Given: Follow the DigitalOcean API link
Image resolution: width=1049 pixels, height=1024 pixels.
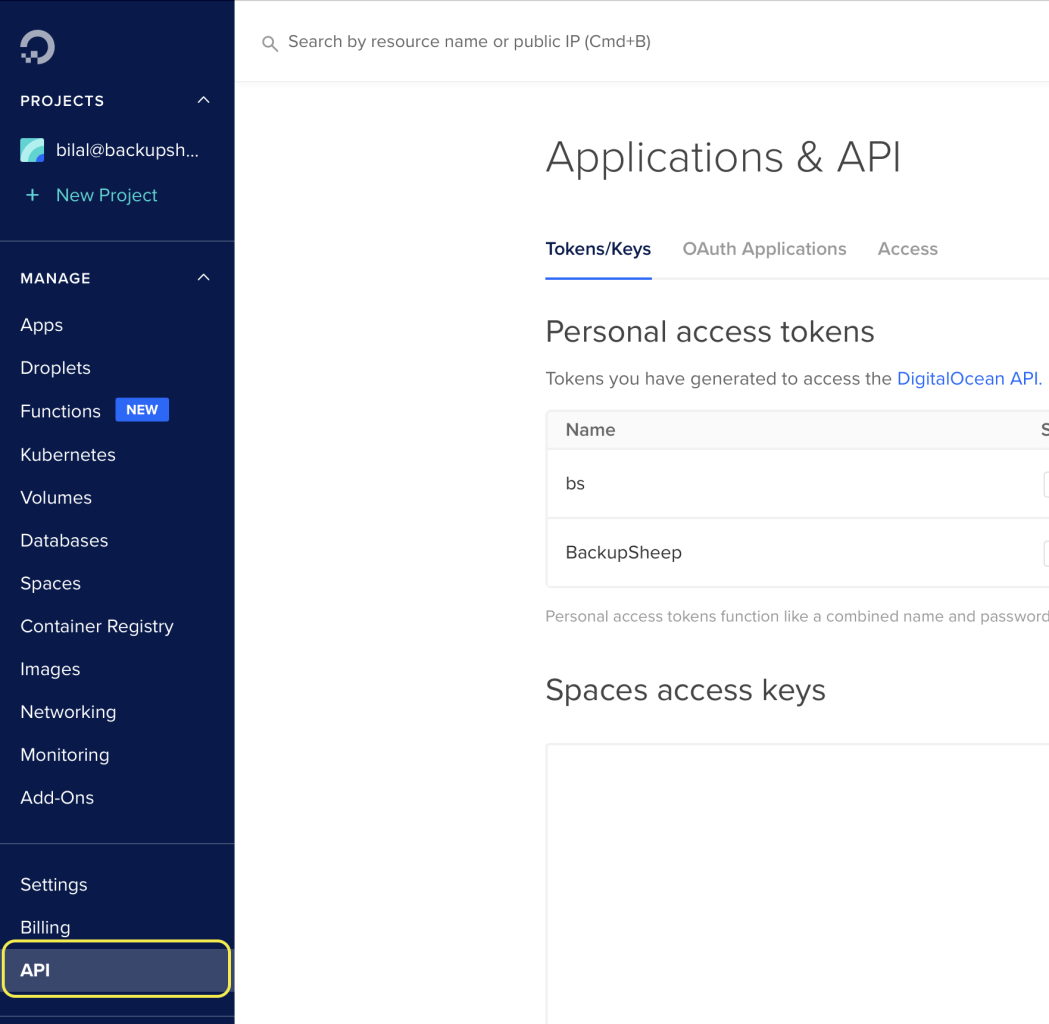Looking at the screenshot, I should click(x=969, y=379).
